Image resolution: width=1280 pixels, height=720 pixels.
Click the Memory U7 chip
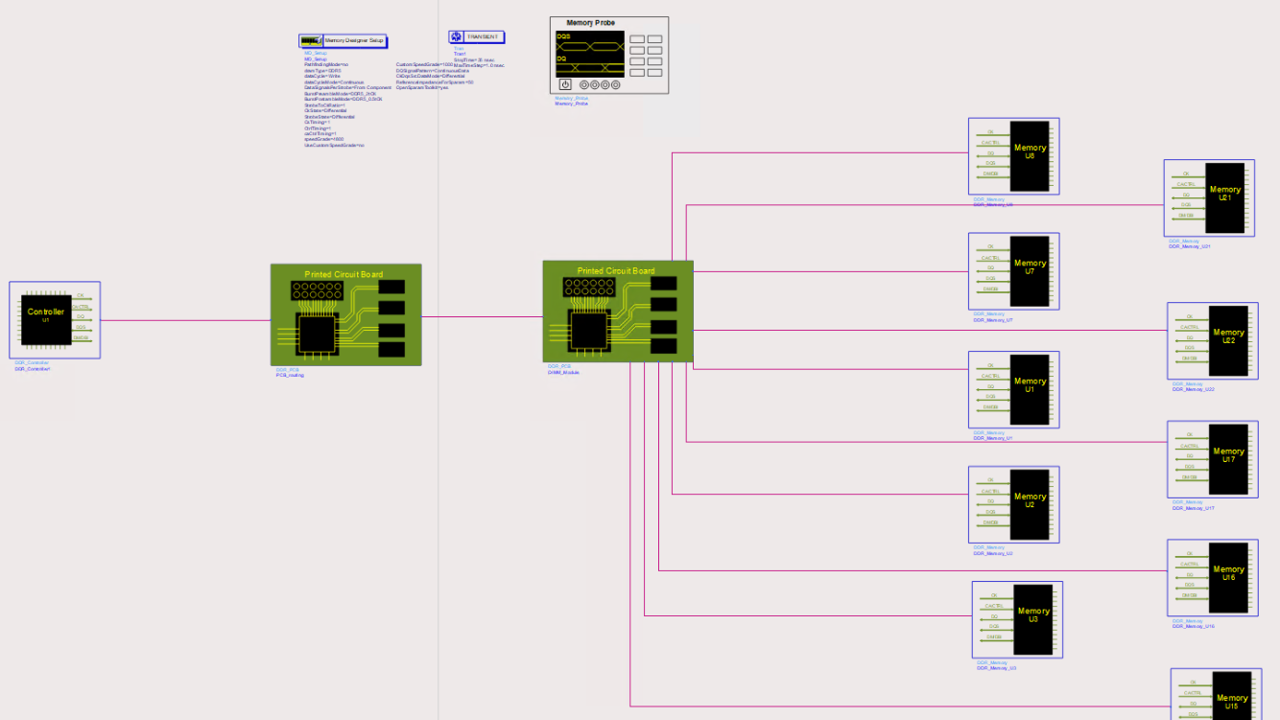pos(1029,271)
